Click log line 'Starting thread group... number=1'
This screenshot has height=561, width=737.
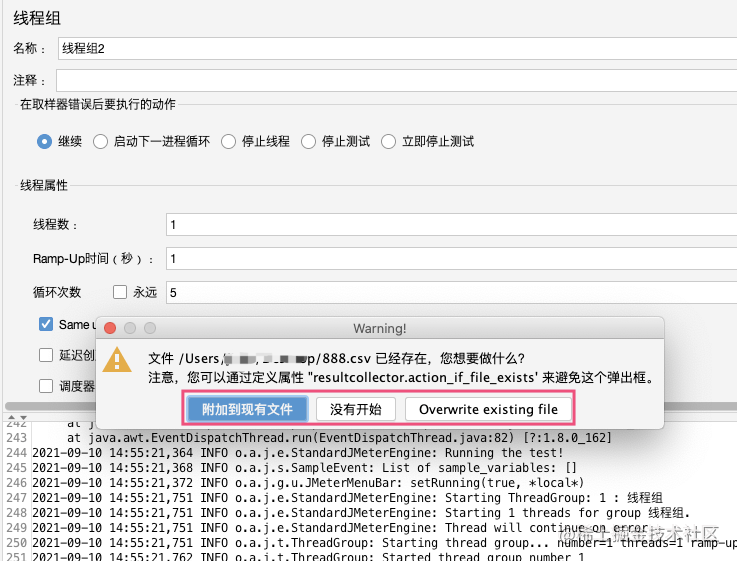[384, 543]
